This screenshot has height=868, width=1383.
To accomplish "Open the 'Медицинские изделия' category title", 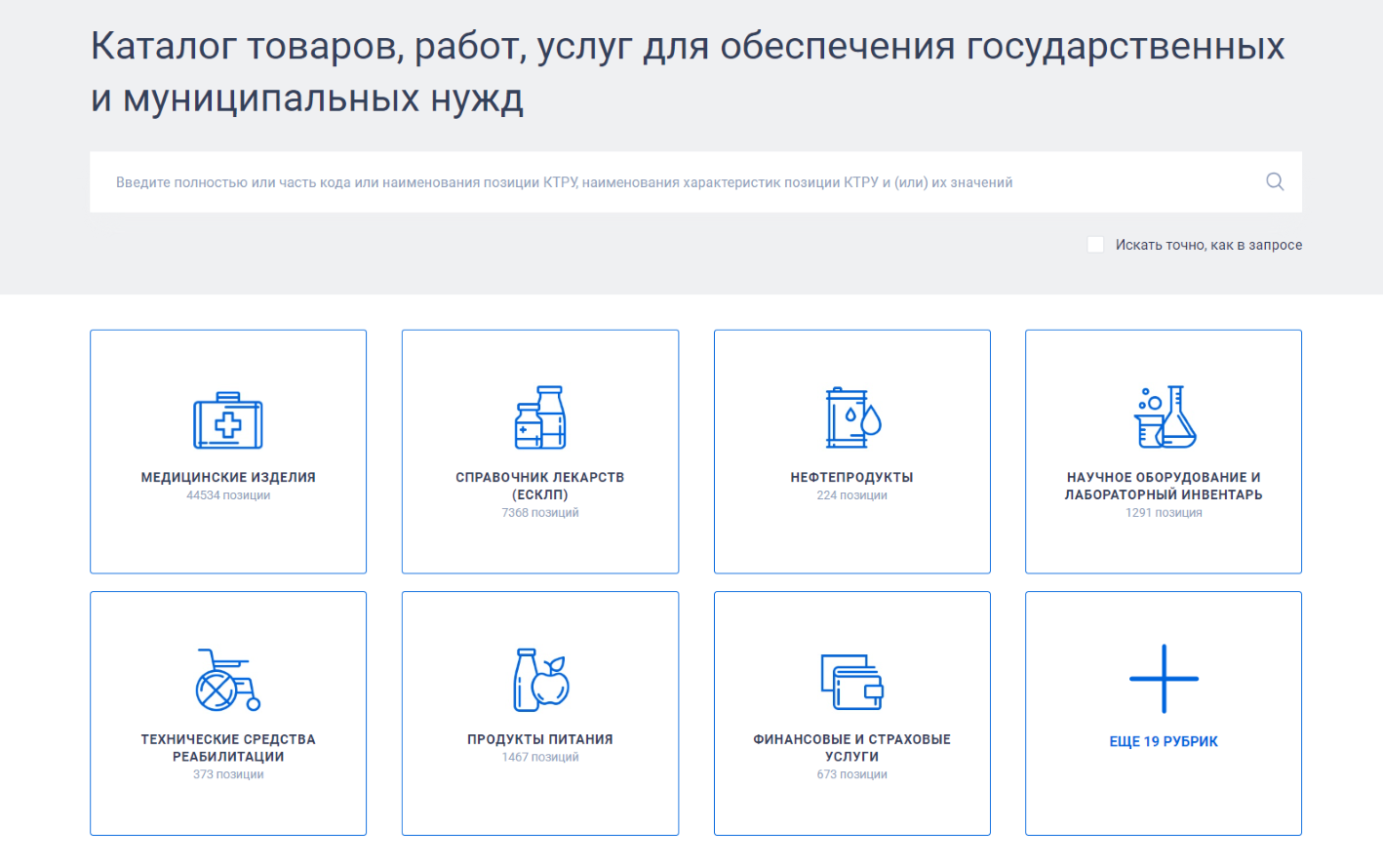I will [x=228, y=478].
